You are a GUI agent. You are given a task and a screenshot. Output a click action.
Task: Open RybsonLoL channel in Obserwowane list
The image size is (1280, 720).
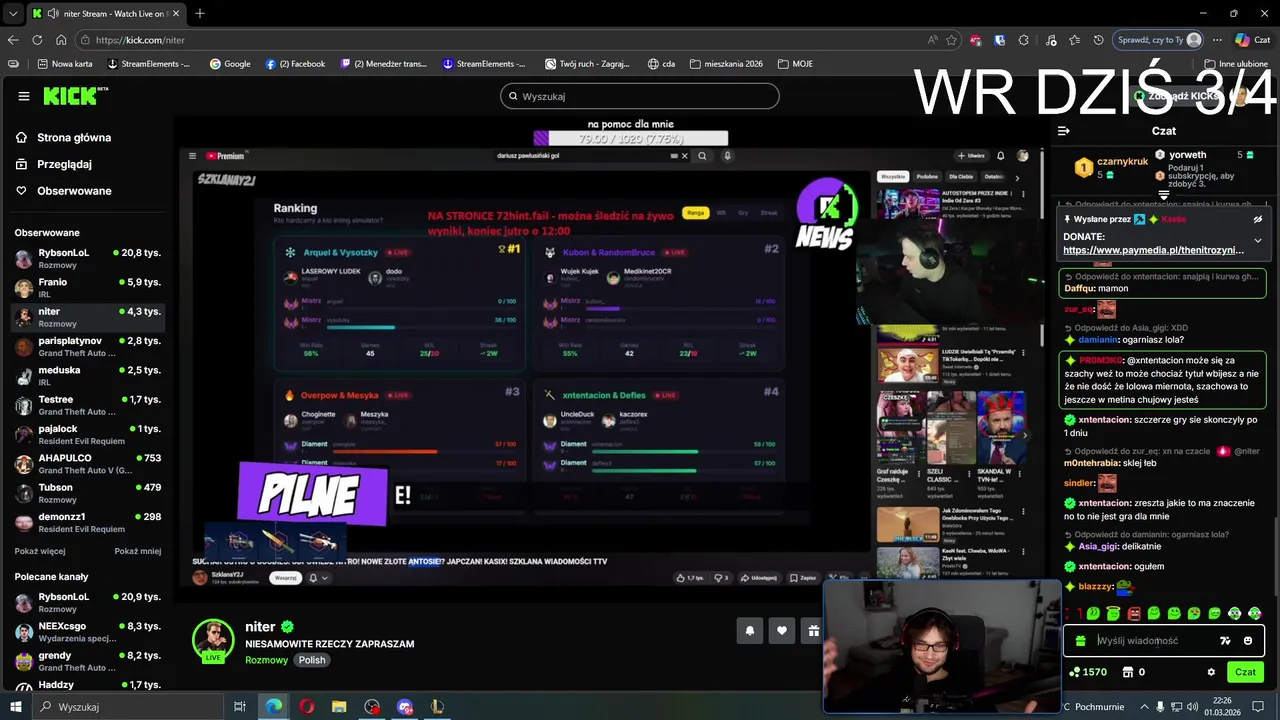coord(87,258)
